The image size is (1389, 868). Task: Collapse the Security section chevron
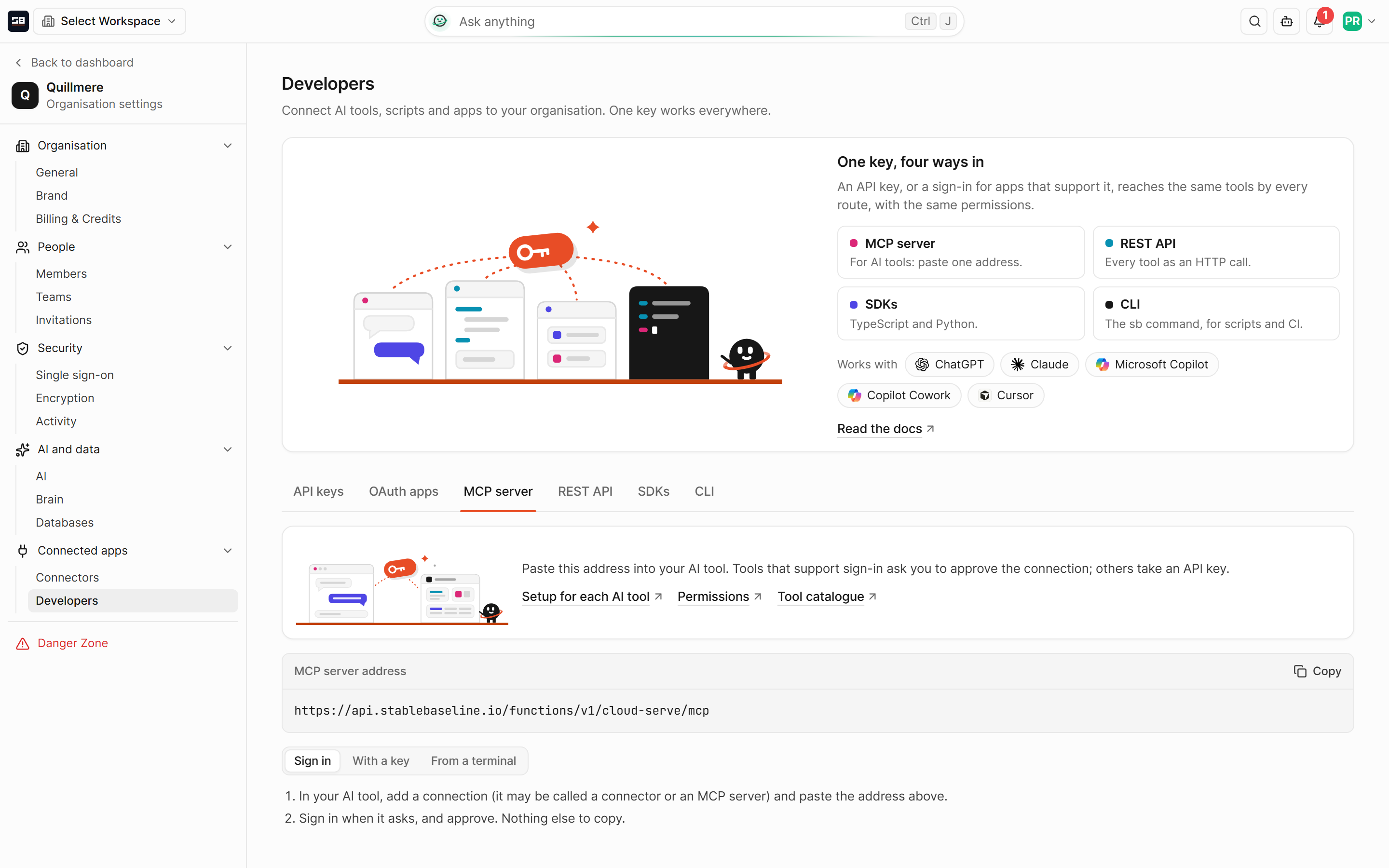pyautogui.click(x=228, y=349)
